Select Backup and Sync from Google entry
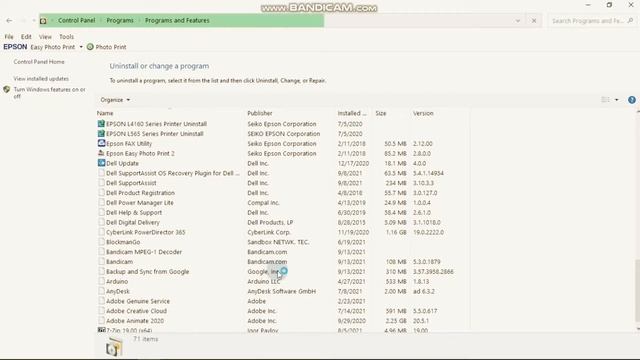Viewport: 640px width, 360px height. point(147,271)
